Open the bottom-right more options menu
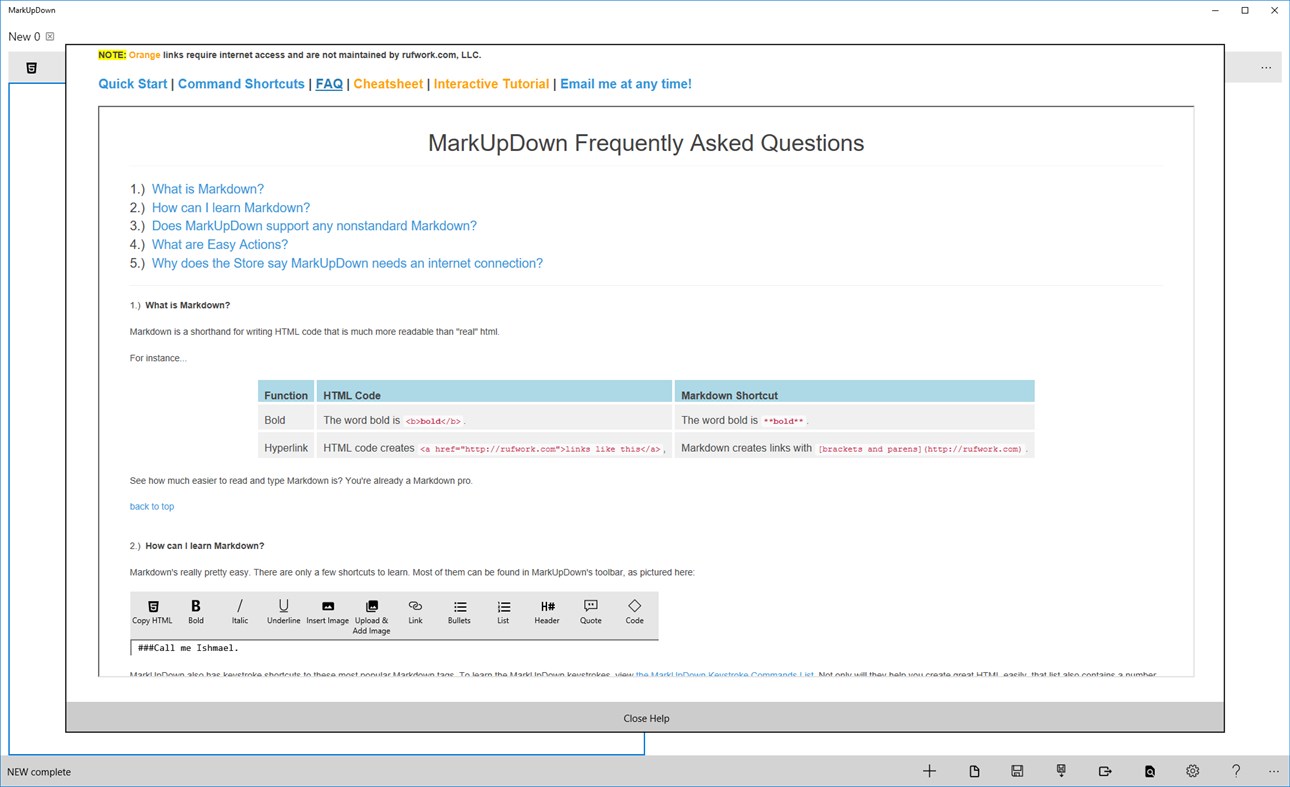This screenshot has width=1290, height=787. 1274,771
